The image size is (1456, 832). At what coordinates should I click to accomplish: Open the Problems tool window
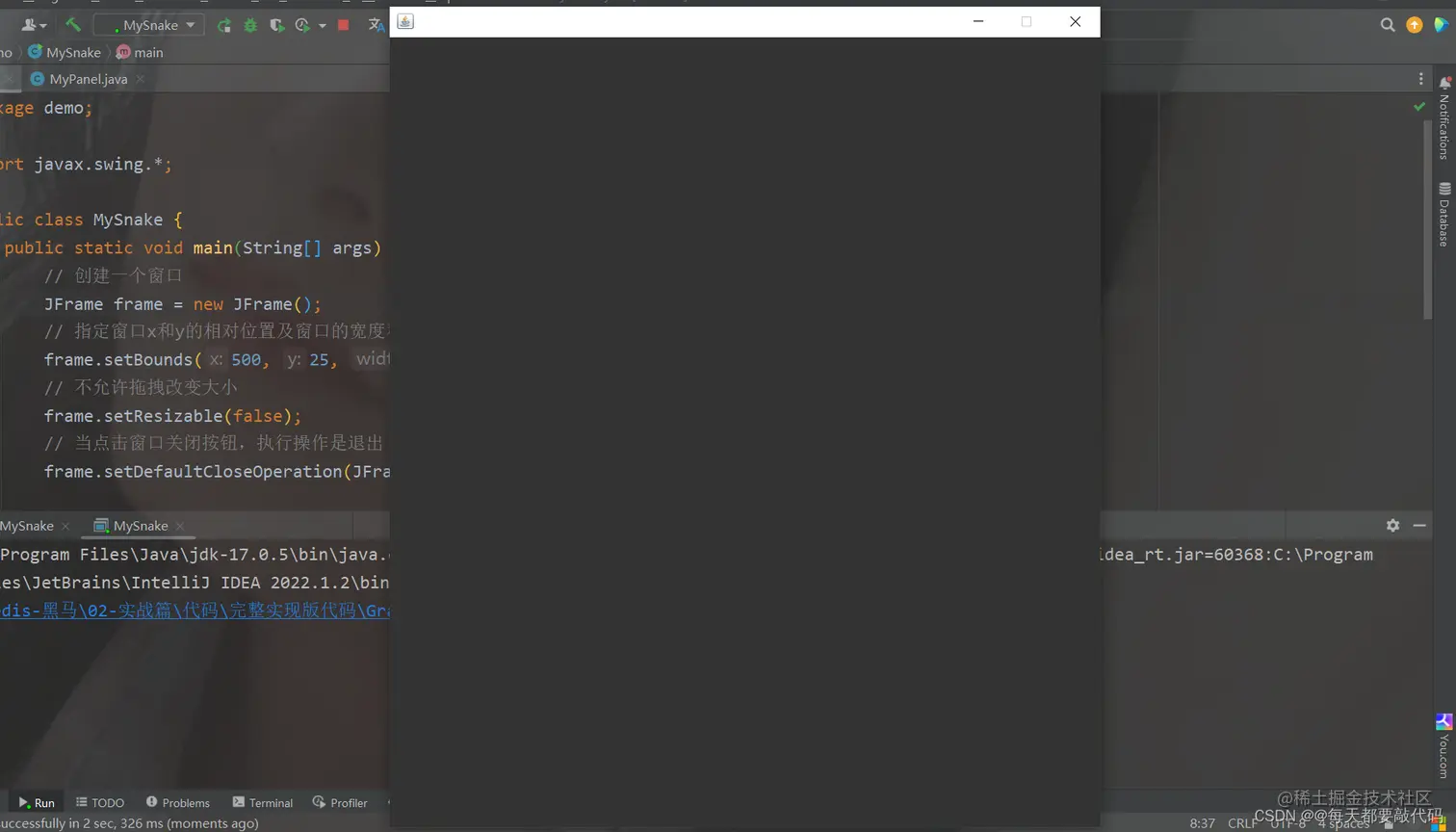178,802
